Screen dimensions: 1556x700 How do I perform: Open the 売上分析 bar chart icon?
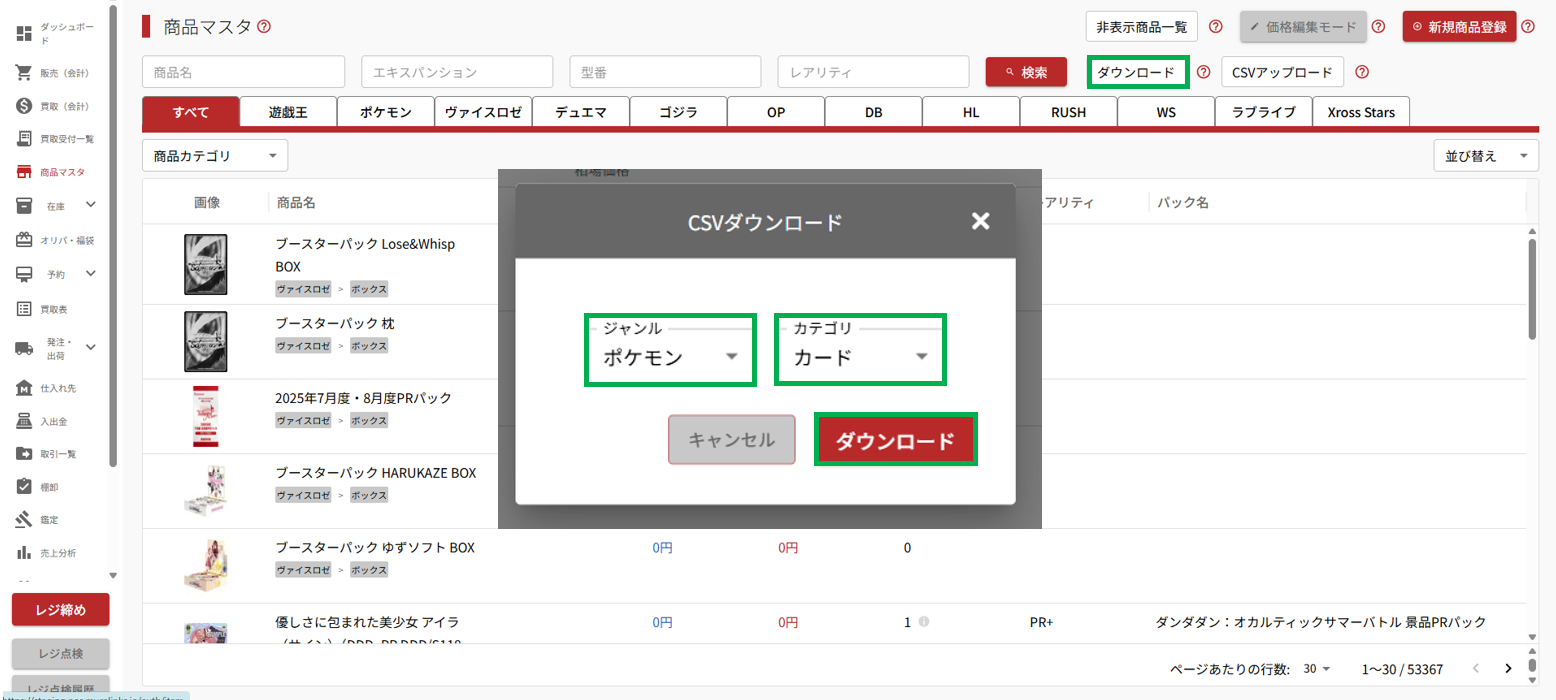[x=24, y=553]
